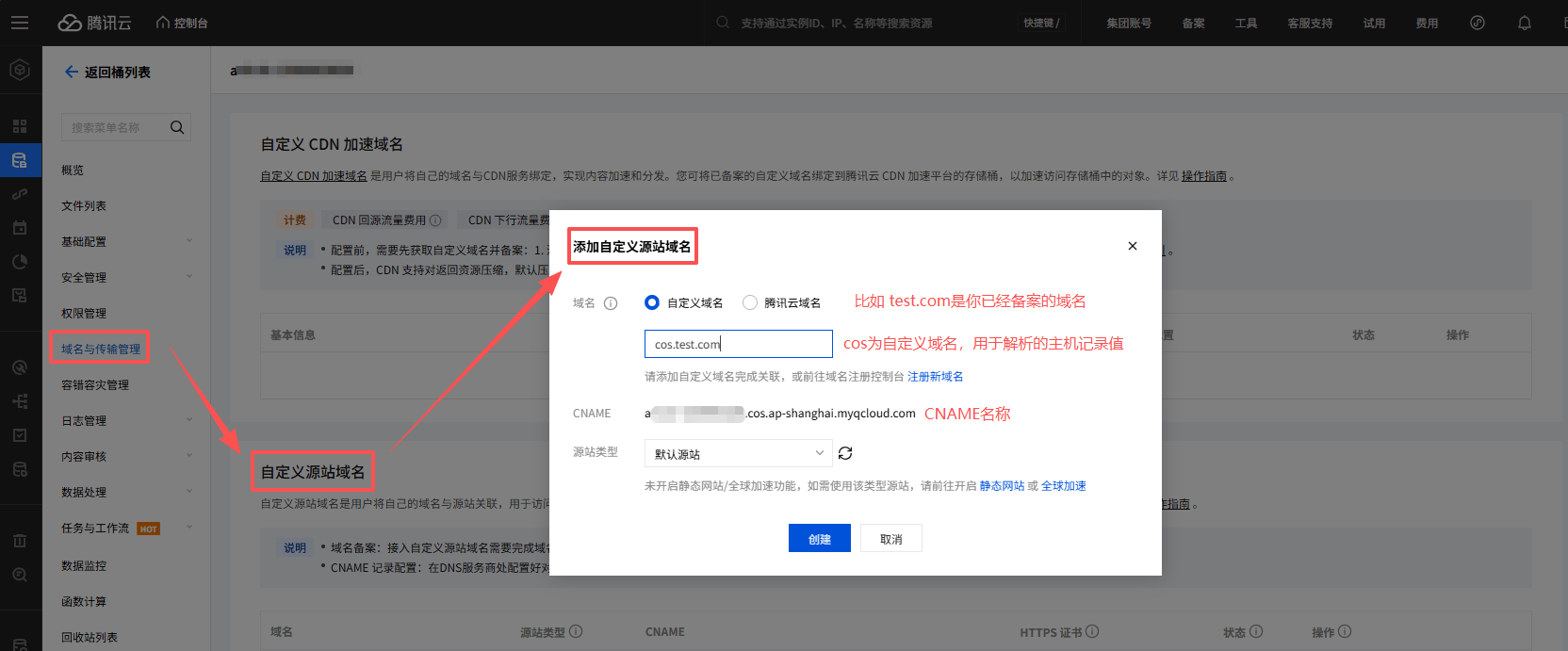Open the hamburger menu in top bar
The height and width of the screenshot is (651, 1568).
(x=20, y=23)
